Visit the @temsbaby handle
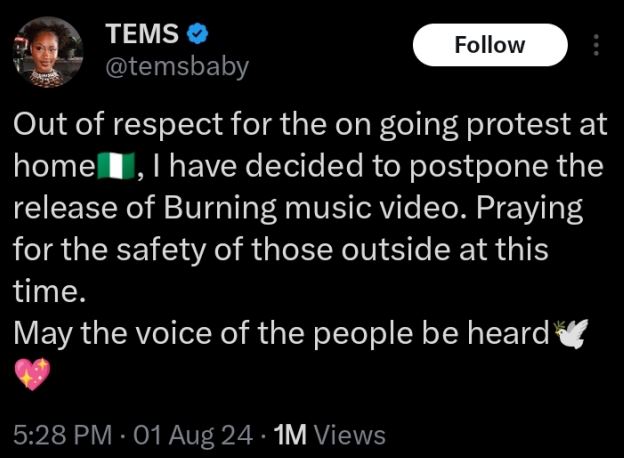This screenshot has height=458, width=624. click(177, 66)
